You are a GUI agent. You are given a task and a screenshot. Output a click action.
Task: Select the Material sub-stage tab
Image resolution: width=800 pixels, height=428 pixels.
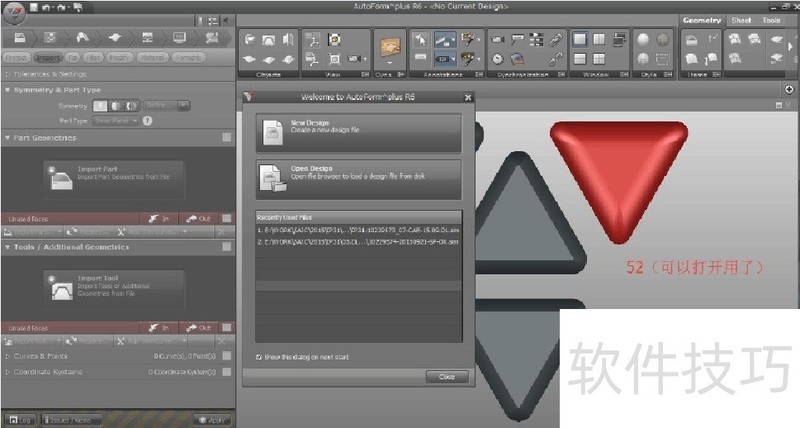click(153, 58)
